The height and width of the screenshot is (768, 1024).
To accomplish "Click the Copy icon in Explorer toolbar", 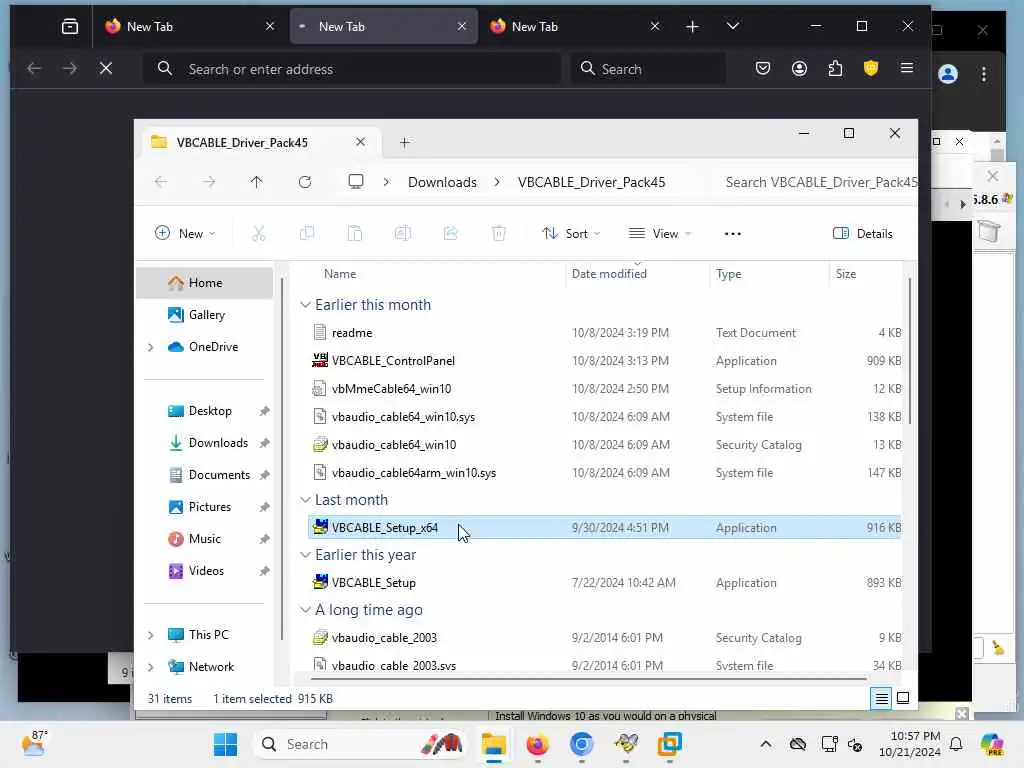I will (x=306, y=233).
